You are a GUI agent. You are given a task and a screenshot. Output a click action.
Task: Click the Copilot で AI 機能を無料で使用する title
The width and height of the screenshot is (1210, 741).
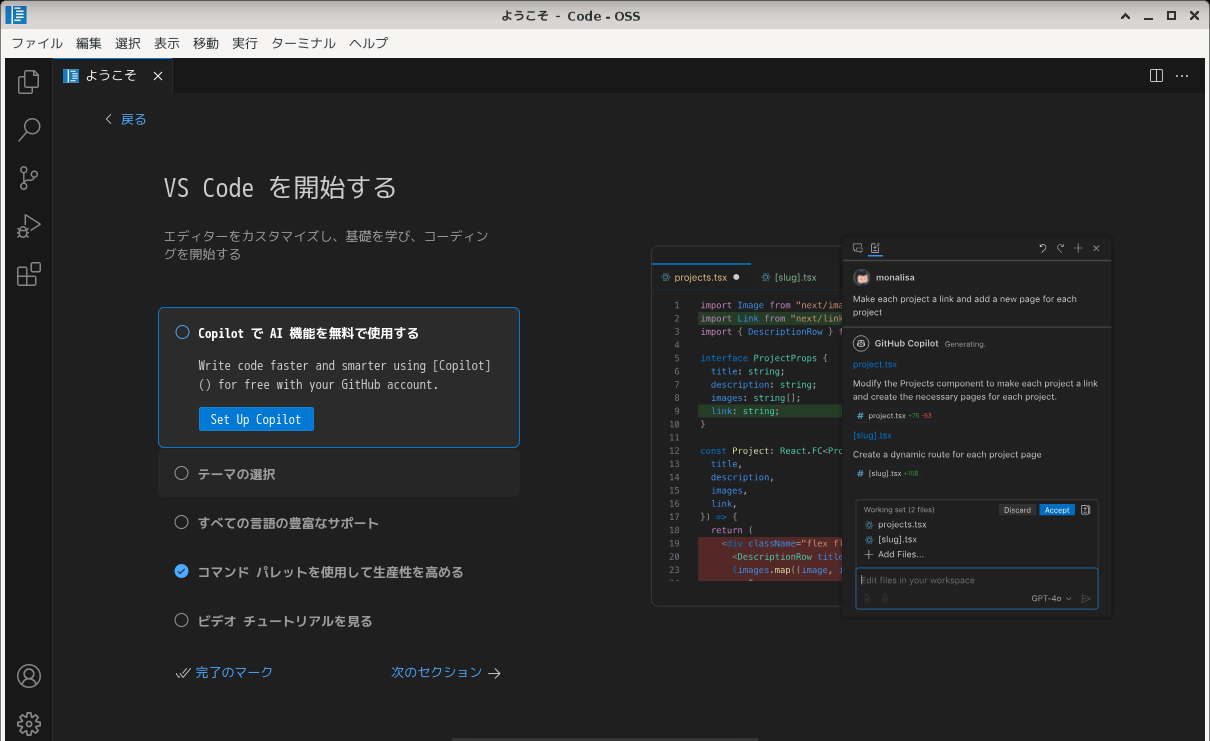pos(308,333)
